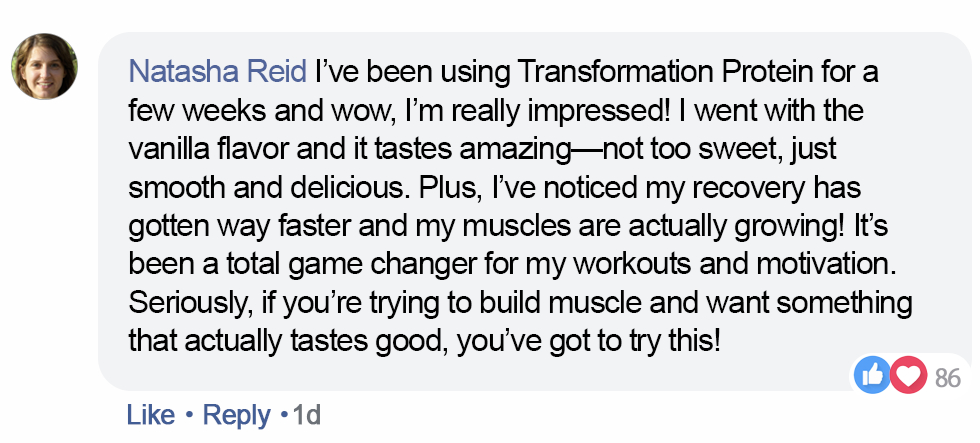Image resolution: width=980 pixels, height=443 pixels.
Task: Open the Natasha Reid profile name link
Action: click(x=219, y=73)
